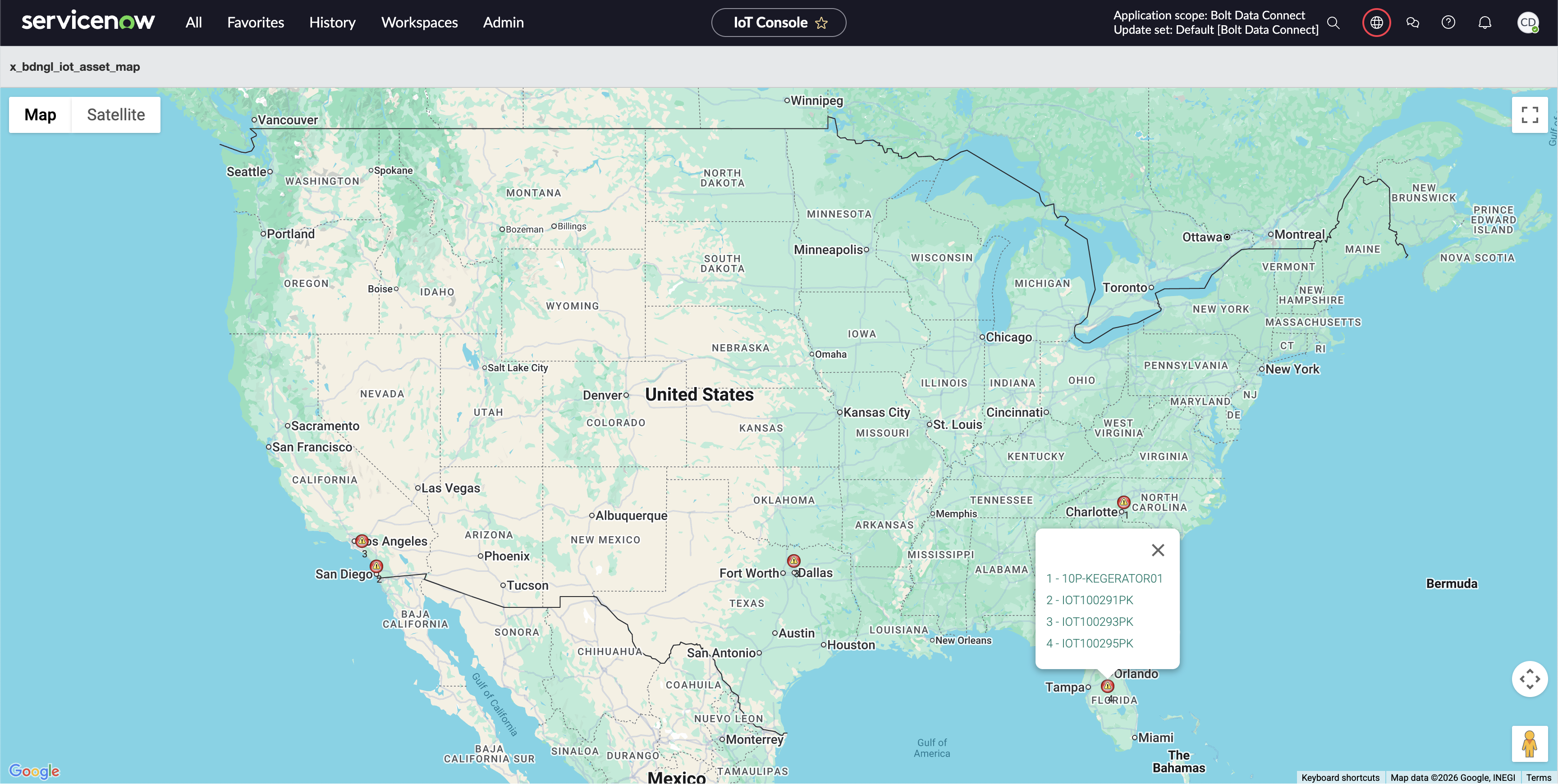Screen dimensions: 1558x784
Task: Click warning marker at San Diego
Action: pos(376,566)
